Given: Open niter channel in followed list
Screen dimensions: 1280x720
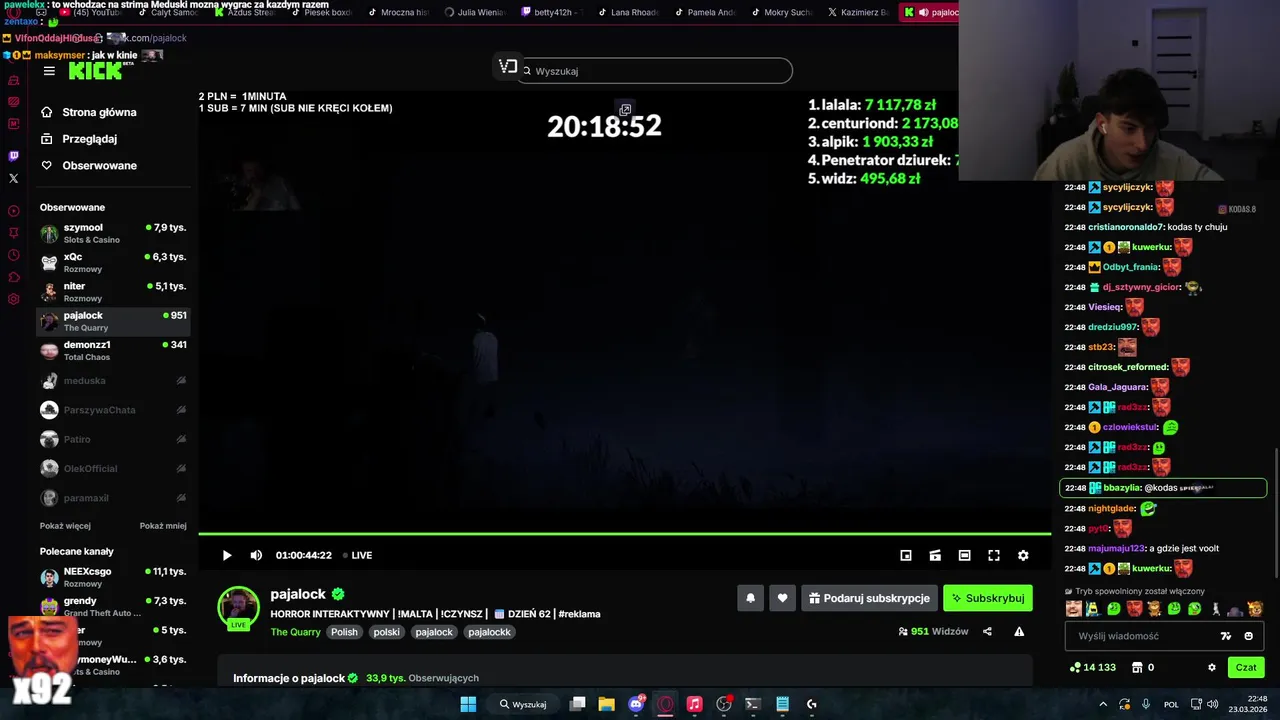Looking at the screenshot, I should [113, 292].
